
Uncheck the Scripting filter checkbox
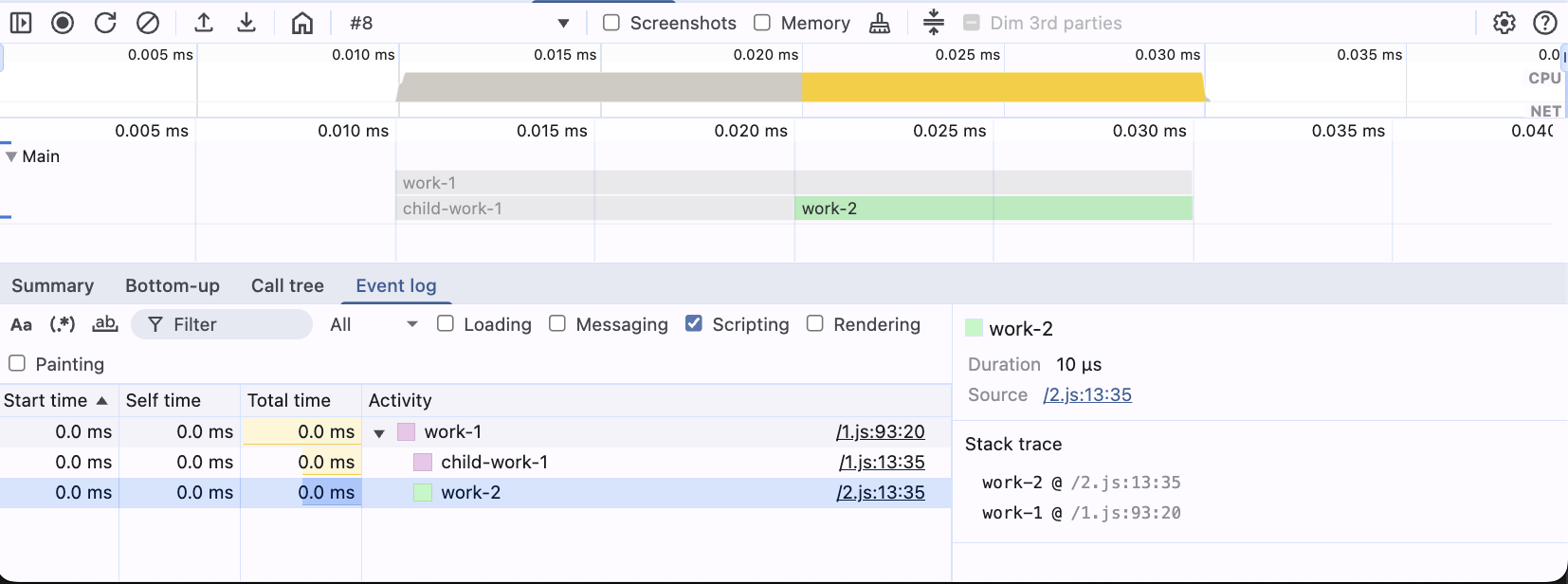(694, 324)
